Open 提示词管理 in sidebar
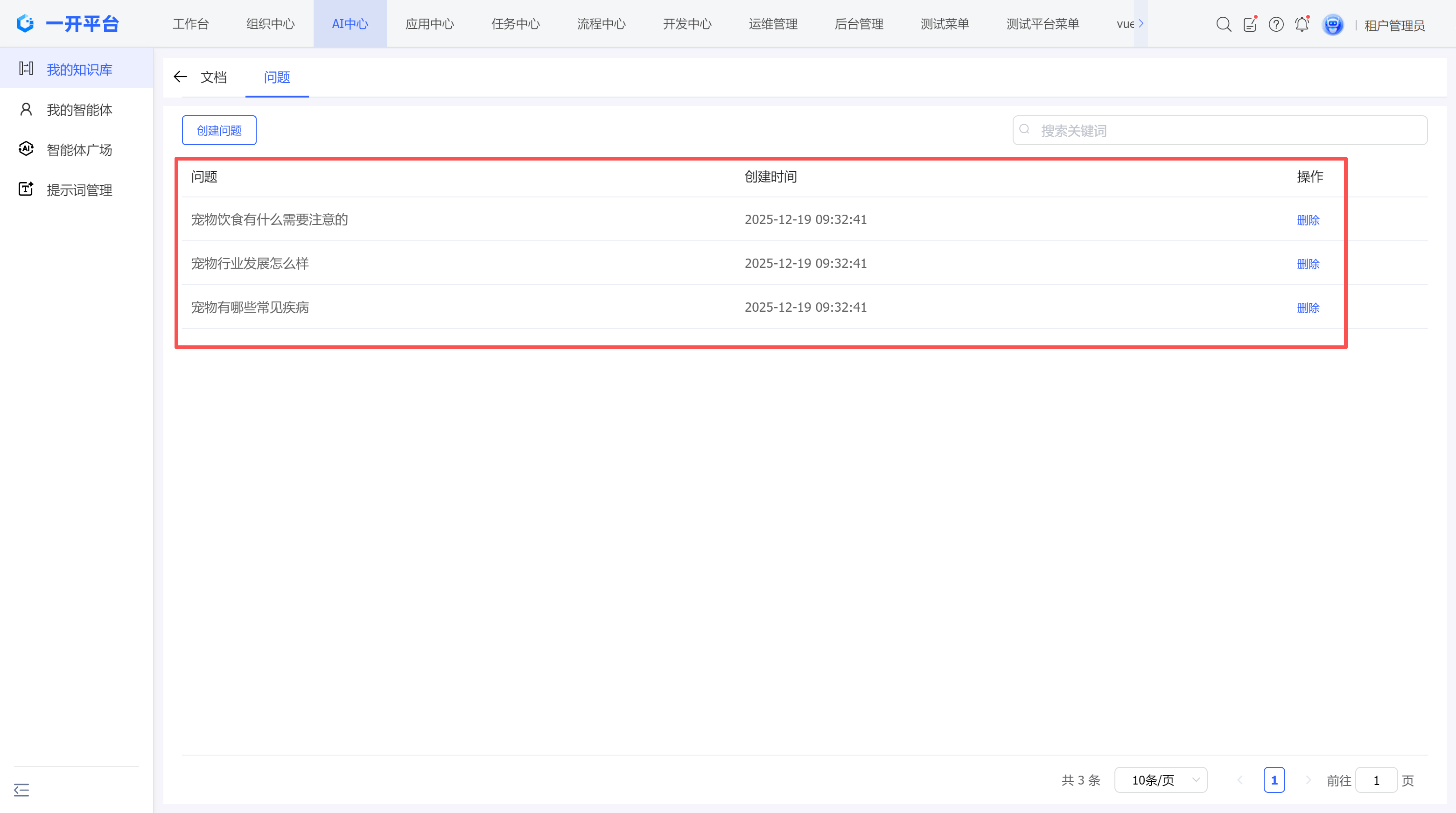 [79, 190]
